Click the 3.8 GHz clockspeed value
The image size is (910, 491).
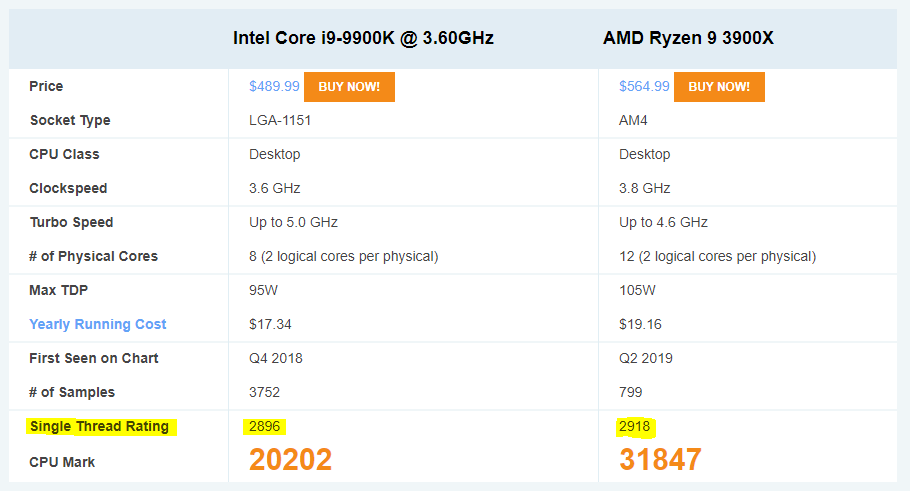644,189
